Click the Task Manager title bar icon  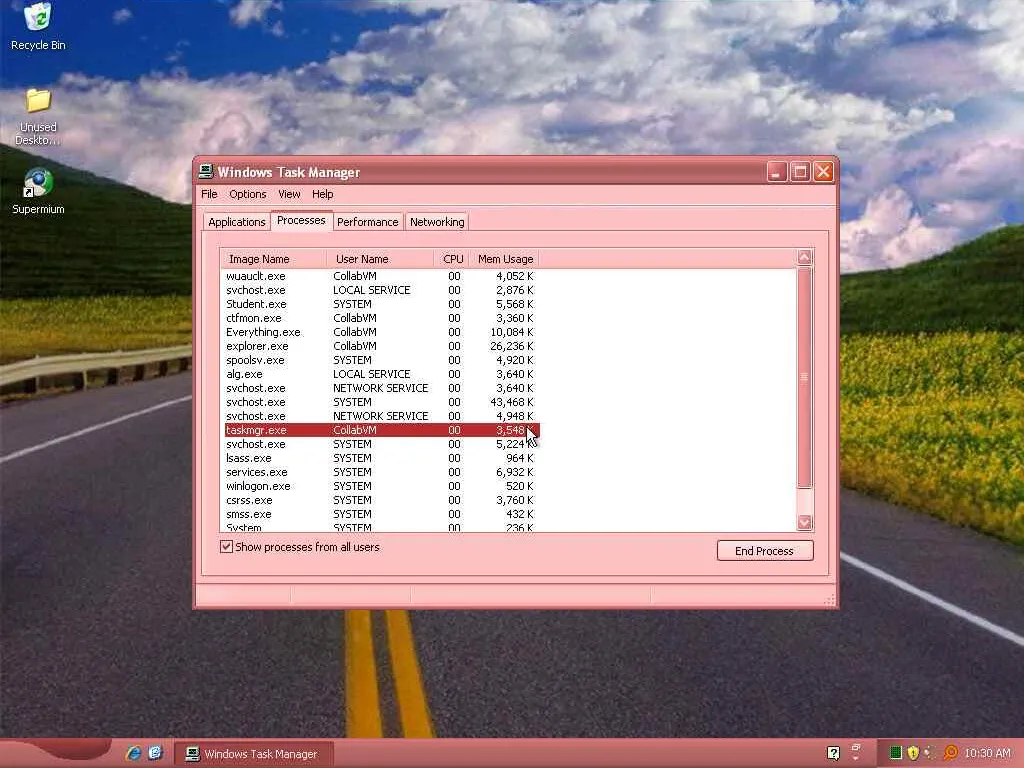(x=206, y=172)
